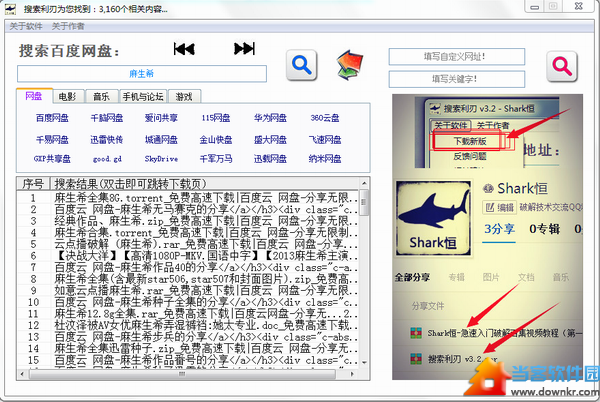Viewport: 600px width, 402px height.
Task: Select 金山快盘 link
Action: point(216,140)
